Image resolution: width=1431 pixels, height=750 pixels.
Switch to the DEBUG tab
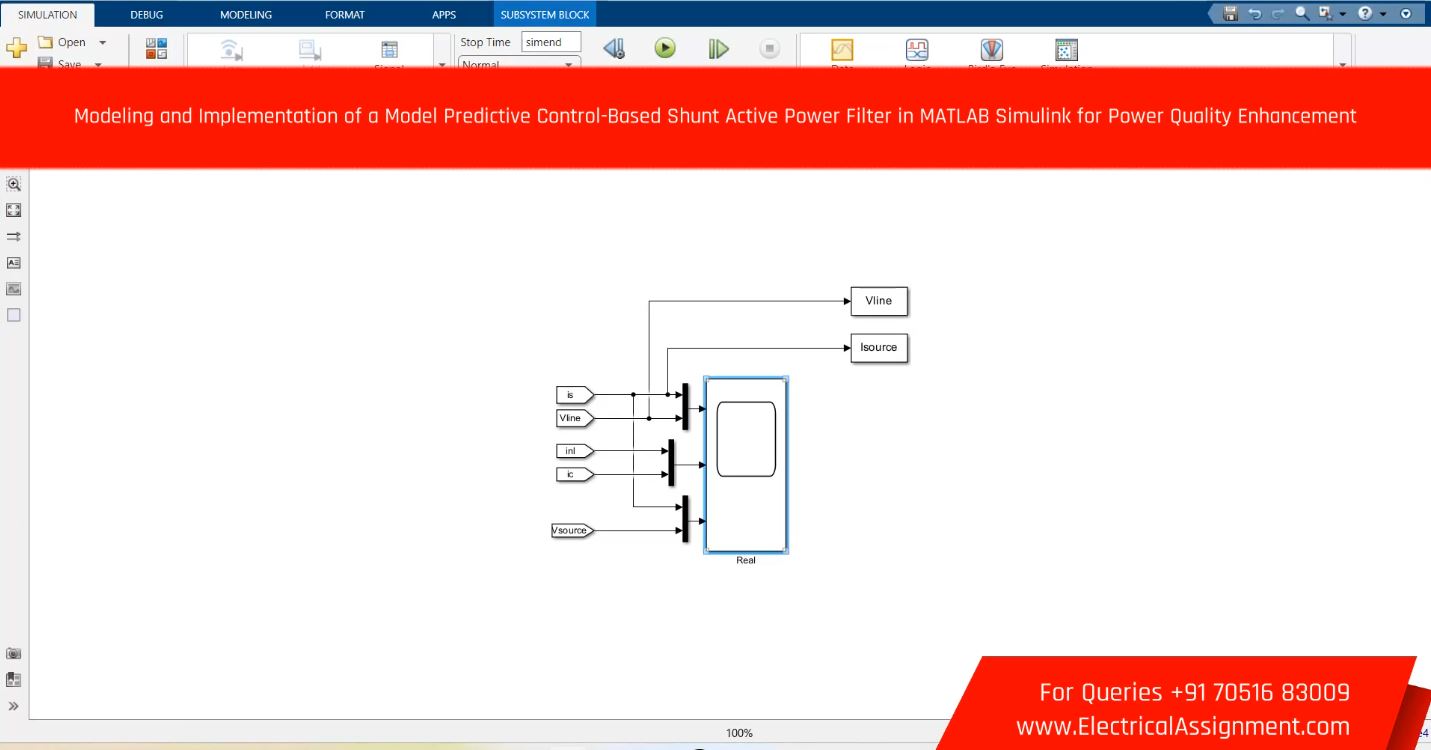[148, 15]
